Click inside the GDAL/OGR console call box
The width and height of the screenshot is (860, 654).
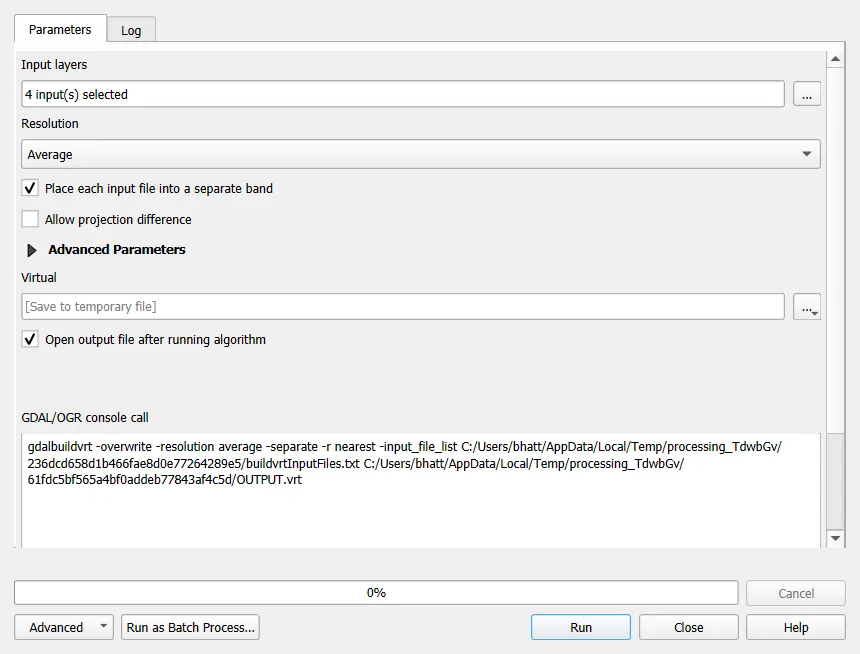click(x=421, y=490)
